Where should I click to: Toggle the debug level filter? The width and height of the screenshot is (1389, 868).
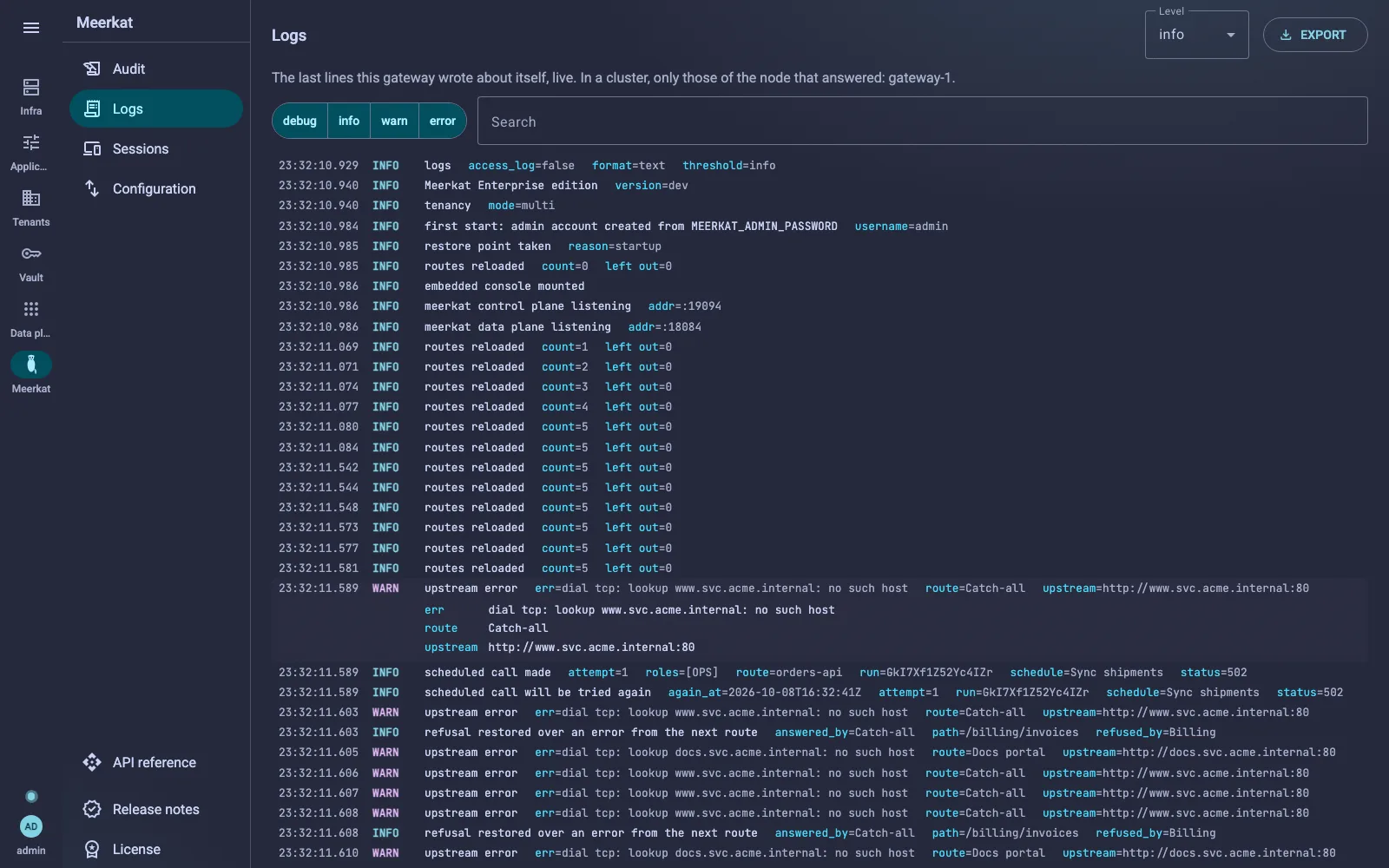(x=300, y=121)
